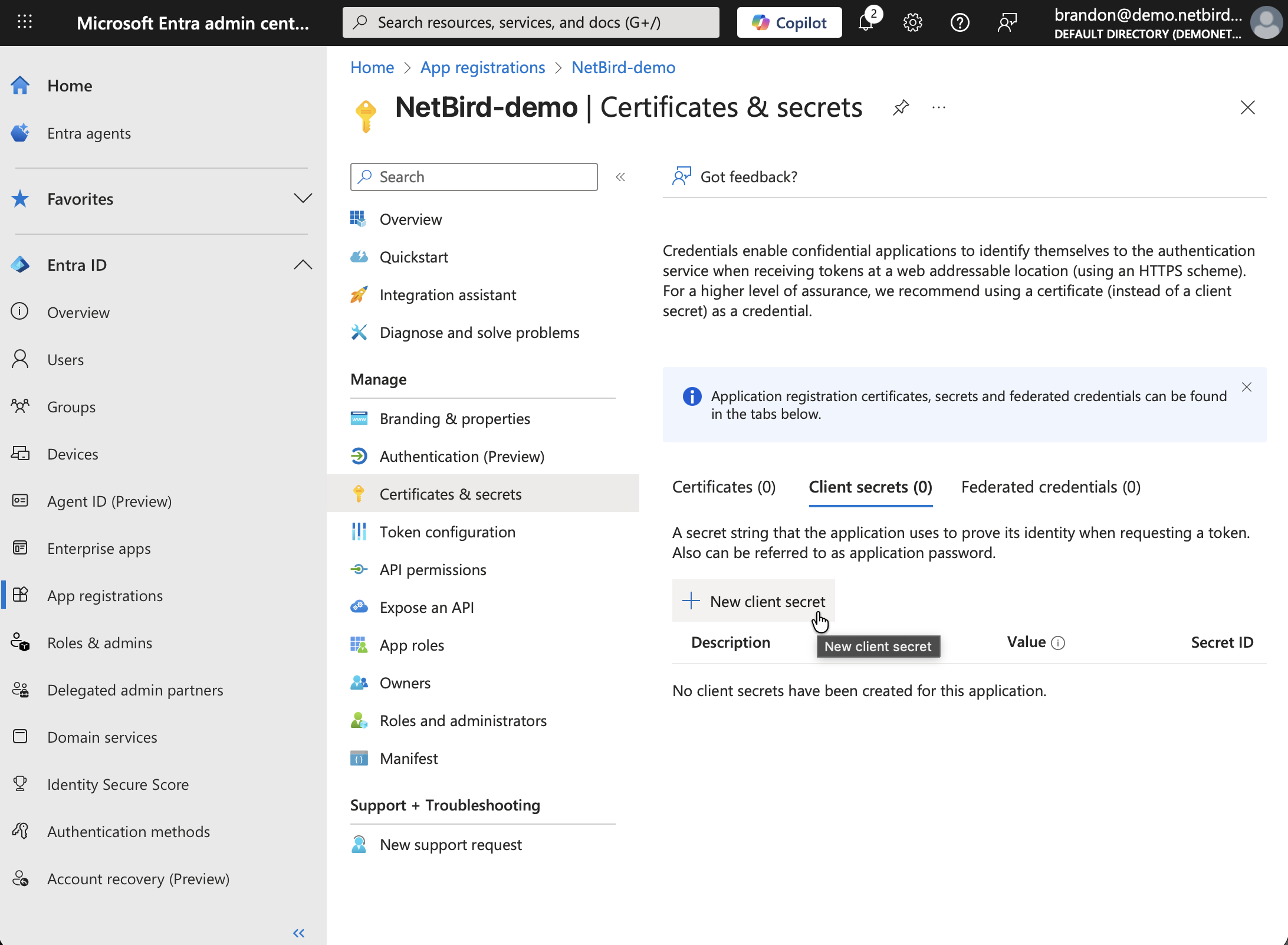This screenshot has width=1288, height=945.
Task: Click the resource menu Search field
Action: (x=474, y=177)
